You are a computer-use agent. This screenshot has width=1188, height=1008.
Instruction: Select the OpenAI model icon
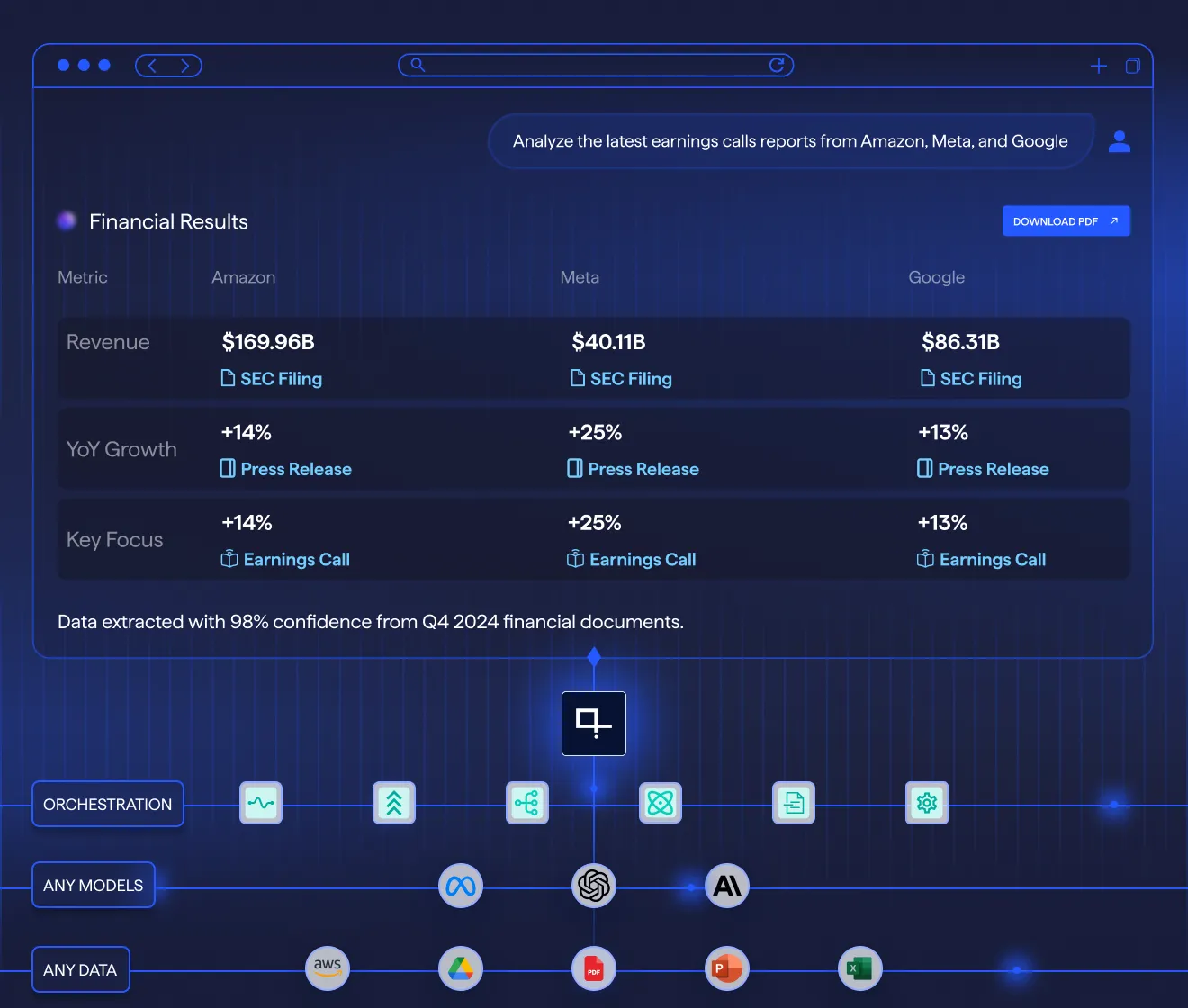[594, 886]
